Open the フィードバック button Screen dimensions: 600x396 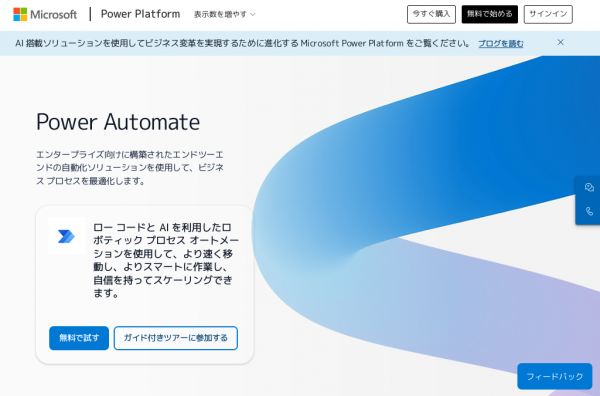pos(554,376)
